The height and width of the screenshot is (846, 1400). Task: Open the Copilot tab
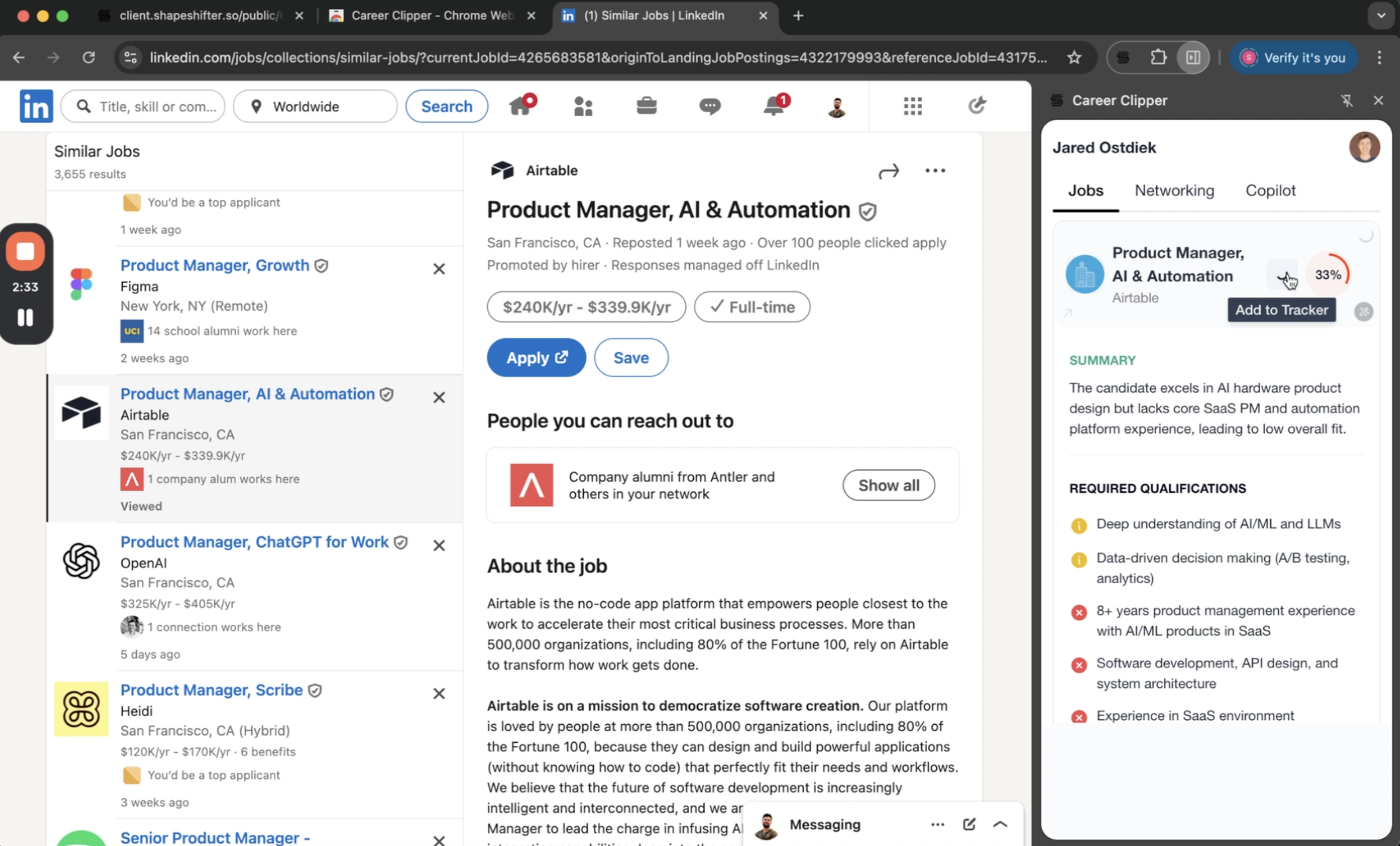1270,191
